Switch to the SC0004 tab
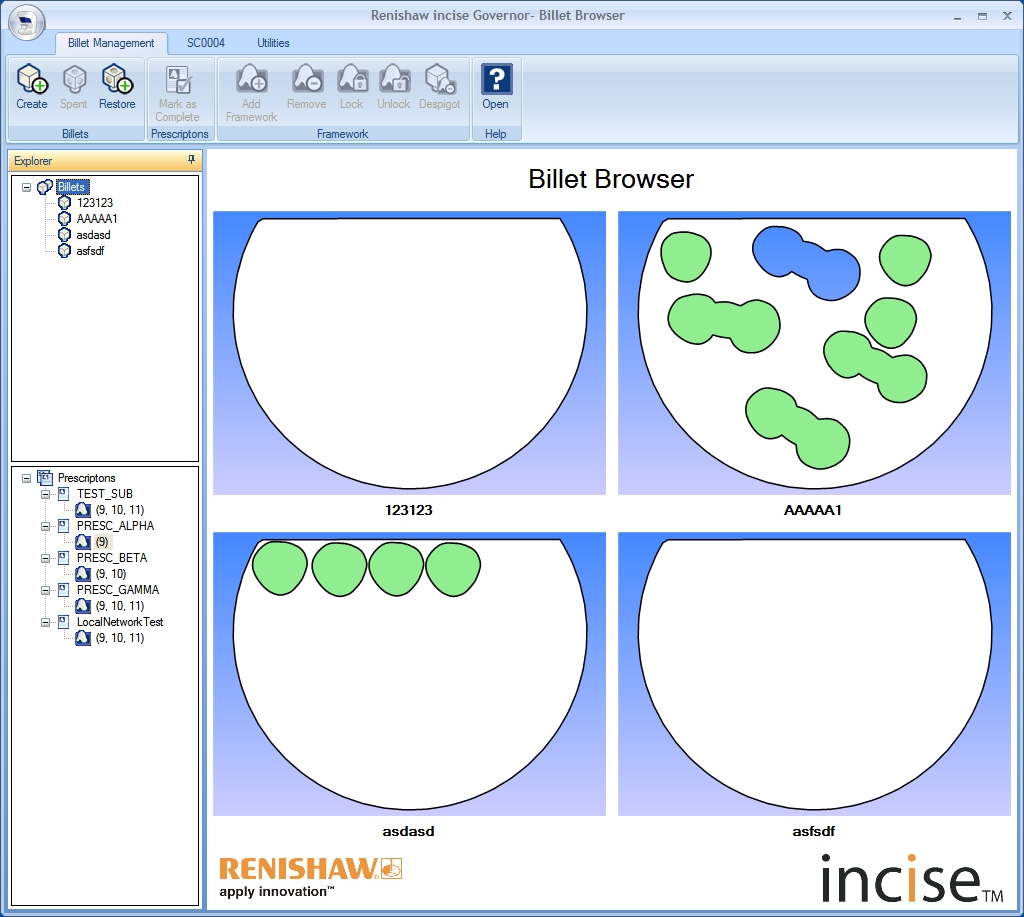 pos(206,43)
